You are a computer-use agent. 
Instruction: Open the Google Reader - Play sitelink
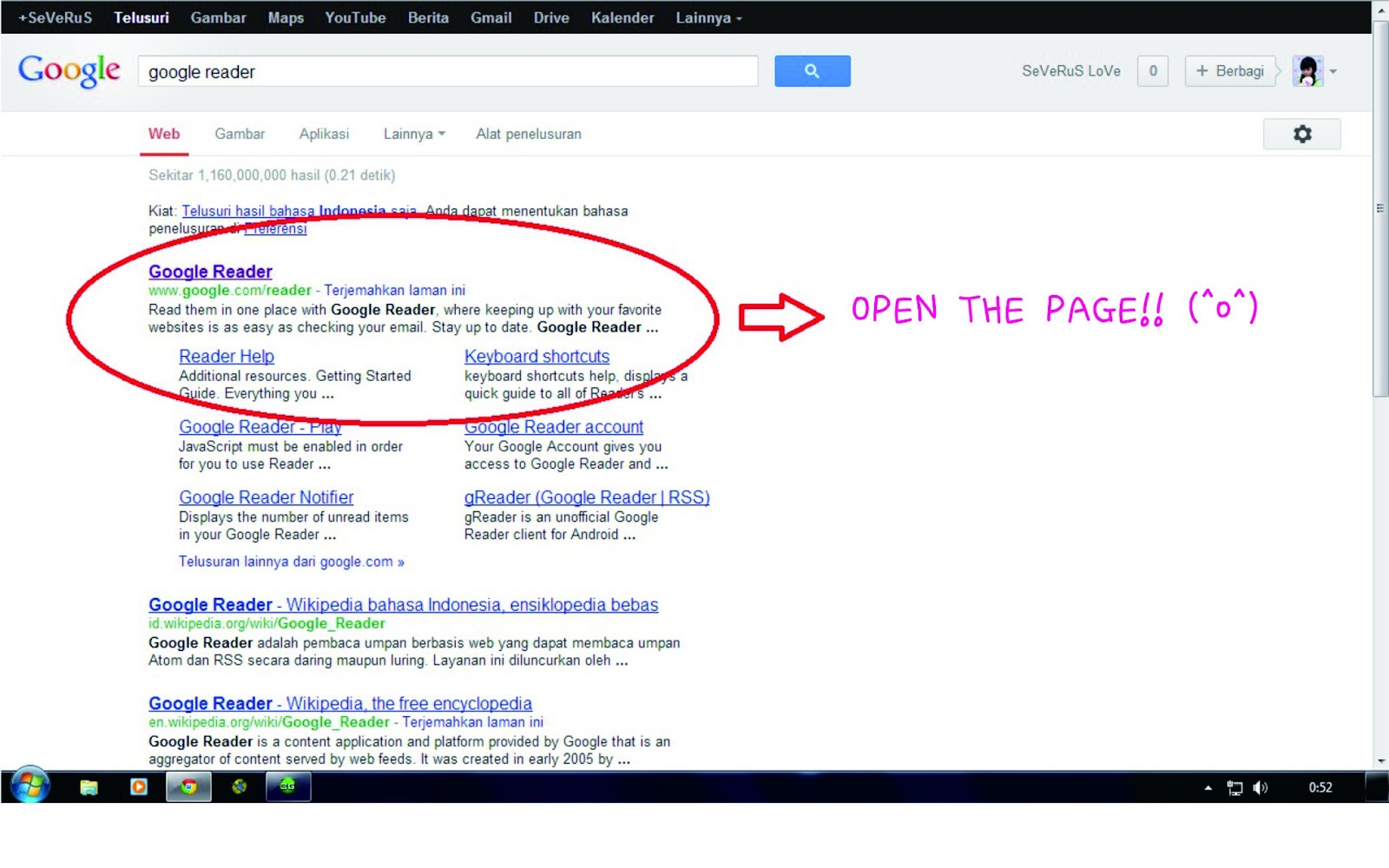[260, 426]
